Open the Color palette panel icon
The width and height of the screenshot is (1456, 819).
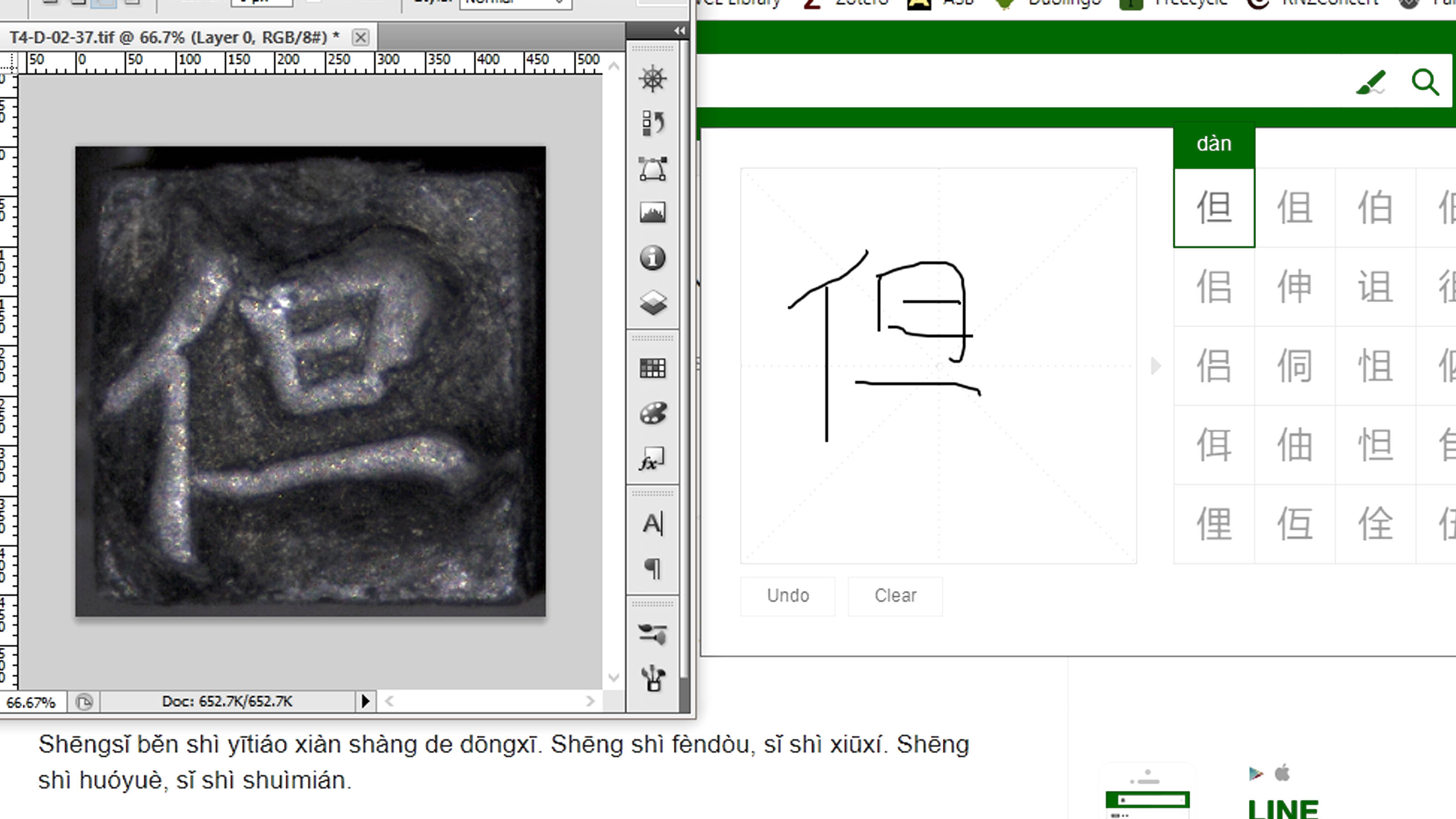652,413
